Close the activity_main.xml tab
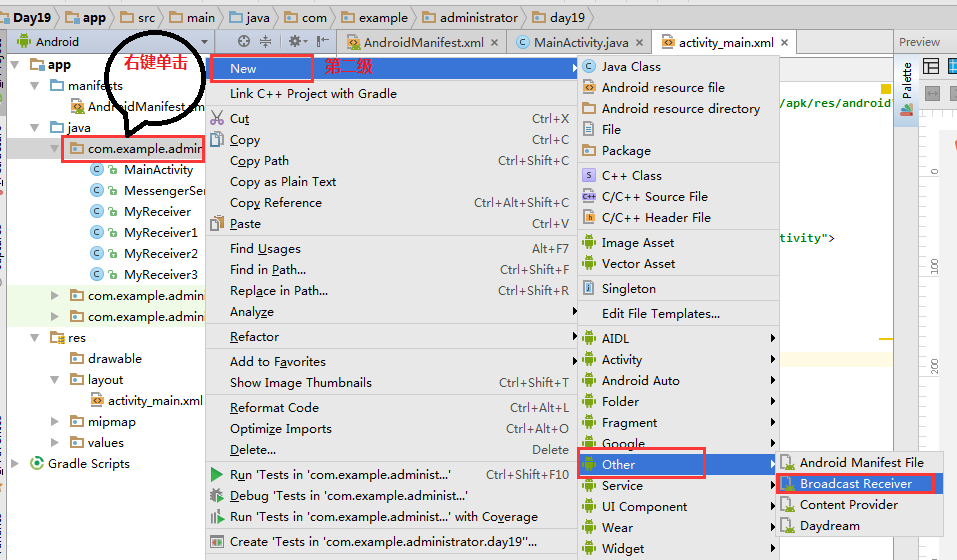 click(x=784, y=43)
